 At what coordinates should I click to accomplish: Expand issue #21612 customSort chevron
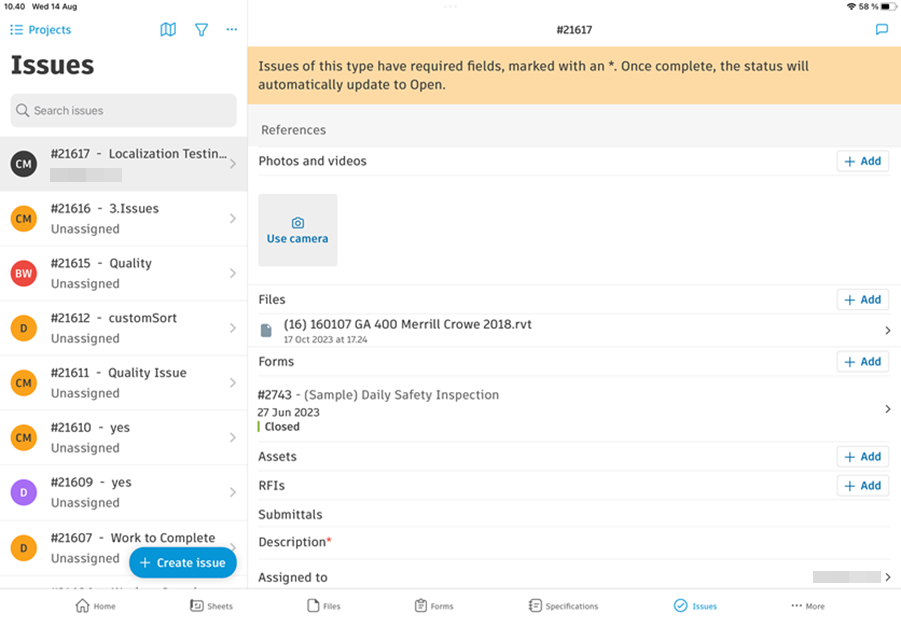(233, 328)
